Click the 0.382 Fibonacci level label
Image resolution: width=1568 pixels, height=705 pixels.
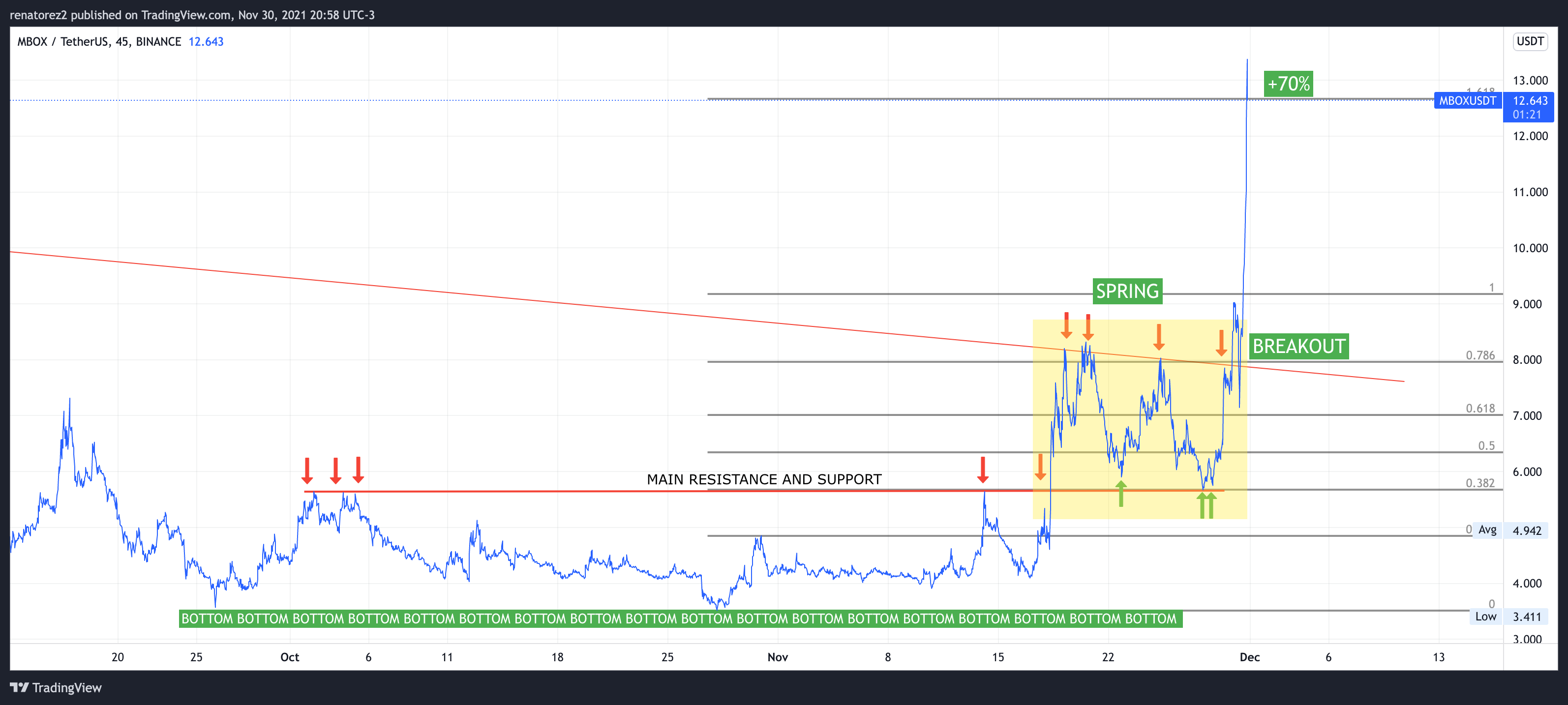click(1480, 483)
